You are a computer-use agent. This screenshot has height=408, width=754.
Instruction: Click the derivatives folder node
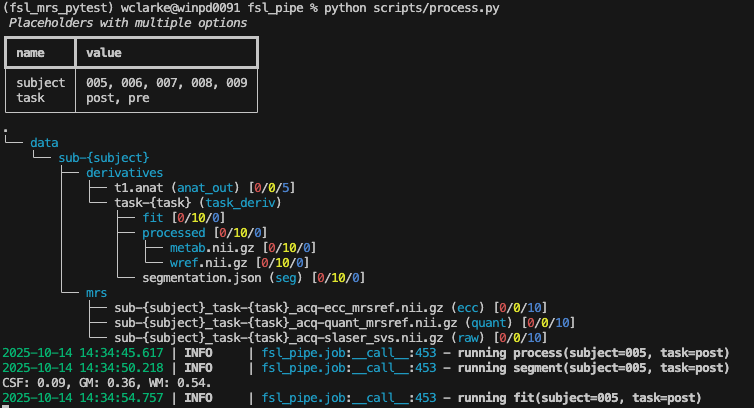tap(124, 173)
